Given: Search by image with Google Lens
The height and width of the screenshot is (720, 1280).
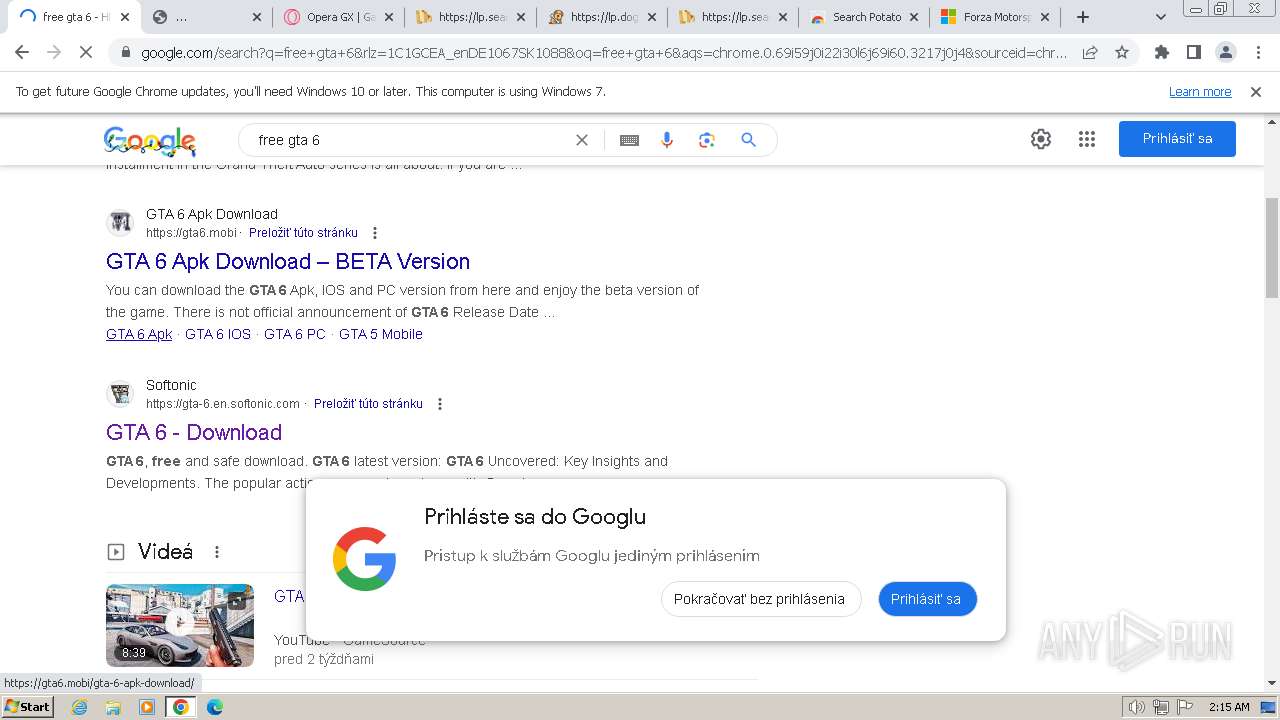Looking at the screenshot, I should (x=707, y=140).
